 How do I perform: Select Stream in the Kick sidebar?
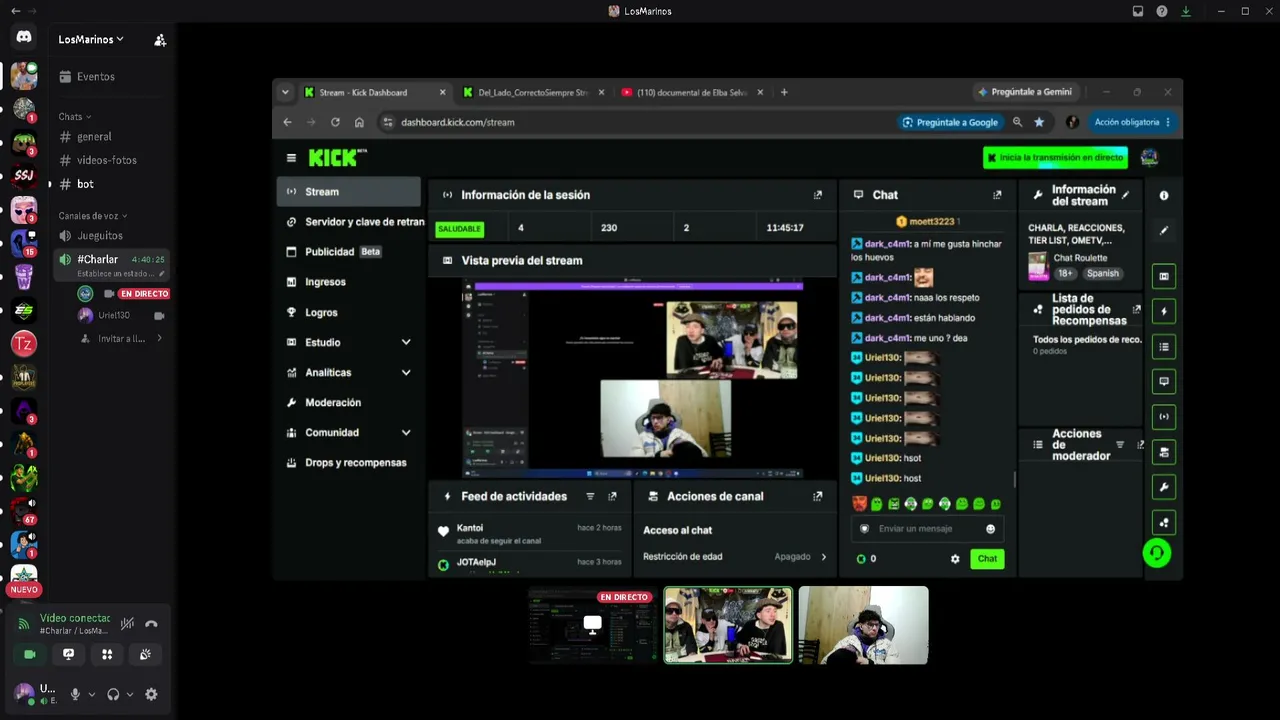(349, 192)
